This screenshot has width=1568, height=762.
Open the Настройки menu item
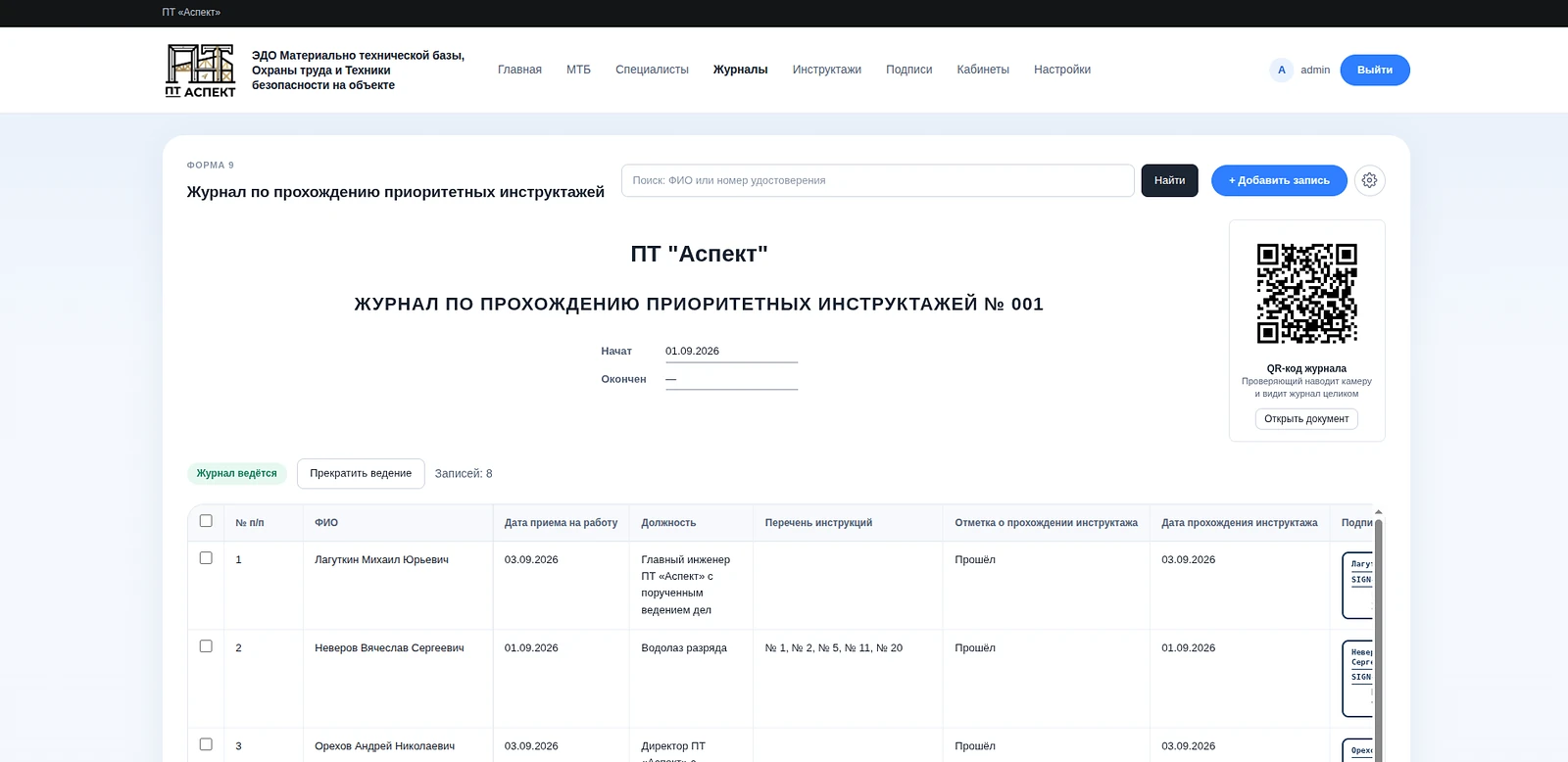[x=1062, y=70]
